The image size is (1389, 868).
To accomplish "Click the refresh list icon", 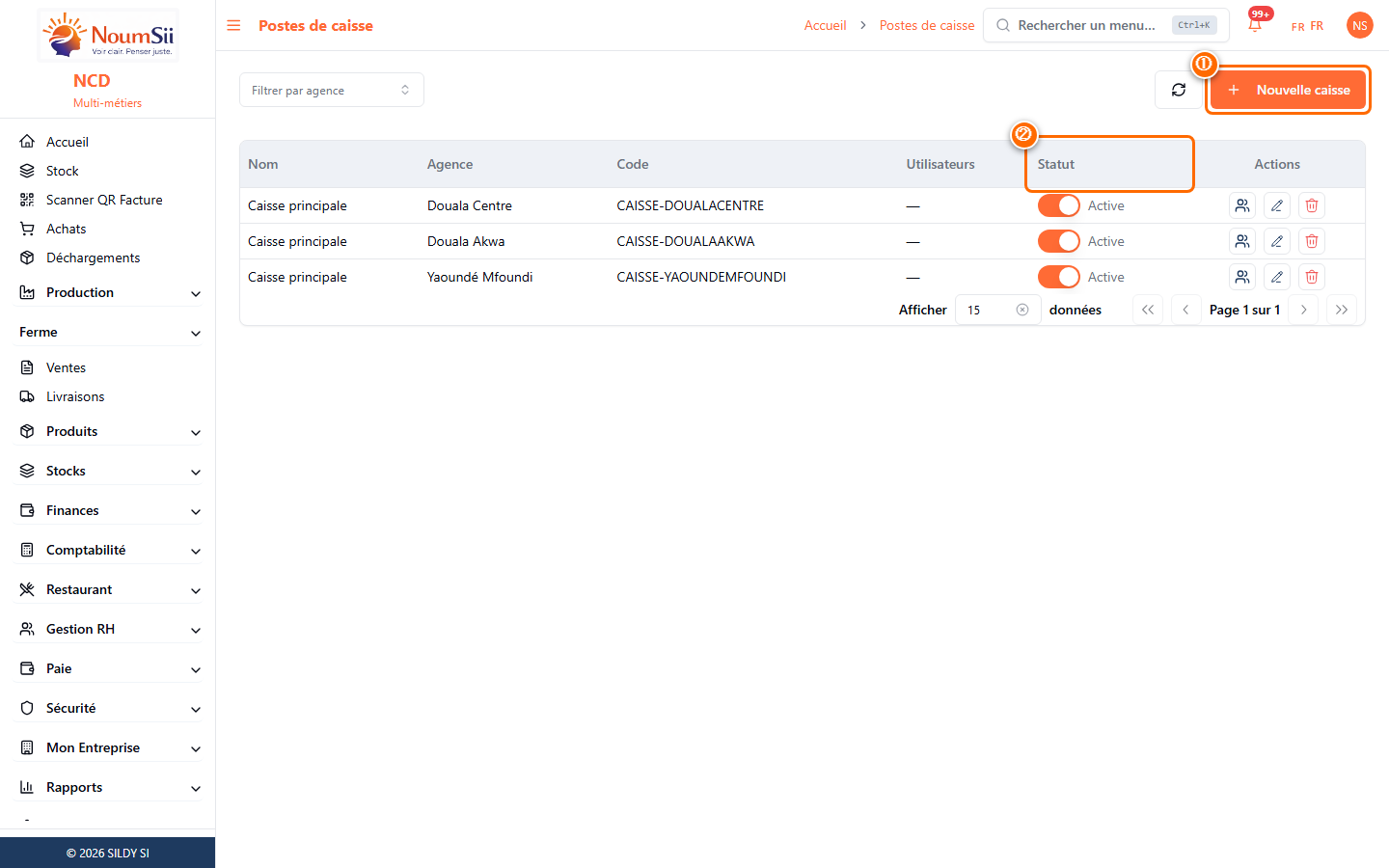I will [x=1179, y=90].
